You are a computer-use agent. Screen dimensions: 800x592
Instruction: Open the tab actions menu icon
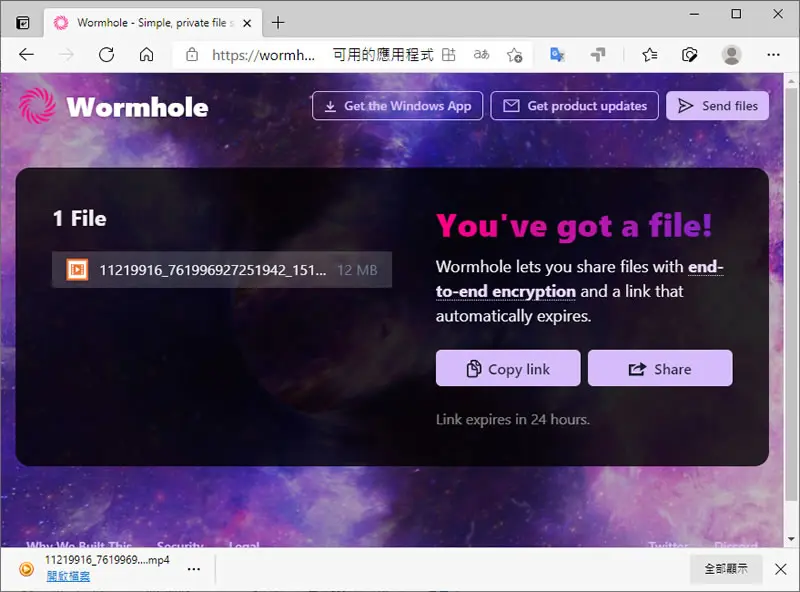(x=22, y=22)
